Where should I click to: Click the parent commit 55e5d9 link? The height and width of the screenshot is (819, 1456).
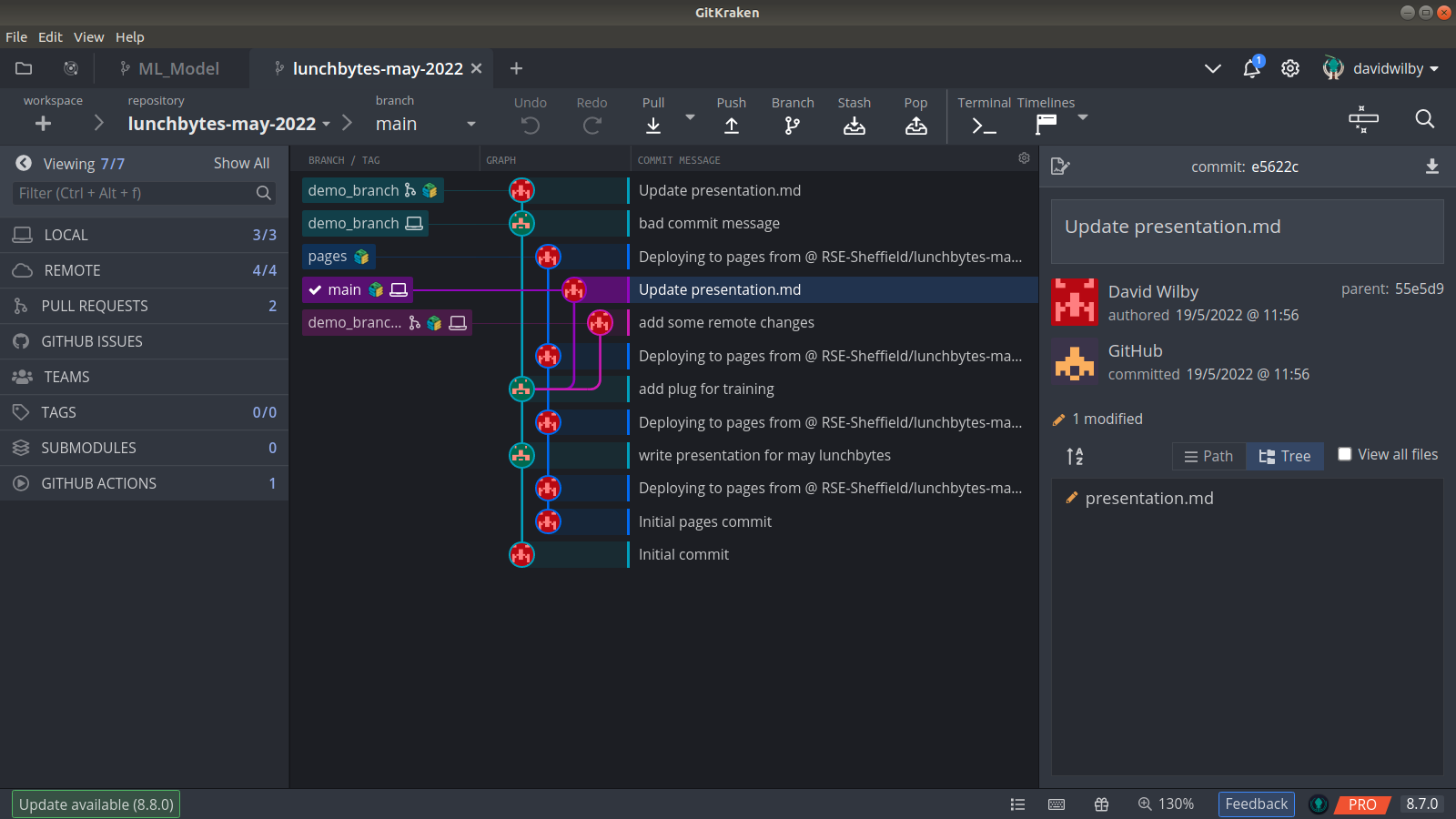1419,288
